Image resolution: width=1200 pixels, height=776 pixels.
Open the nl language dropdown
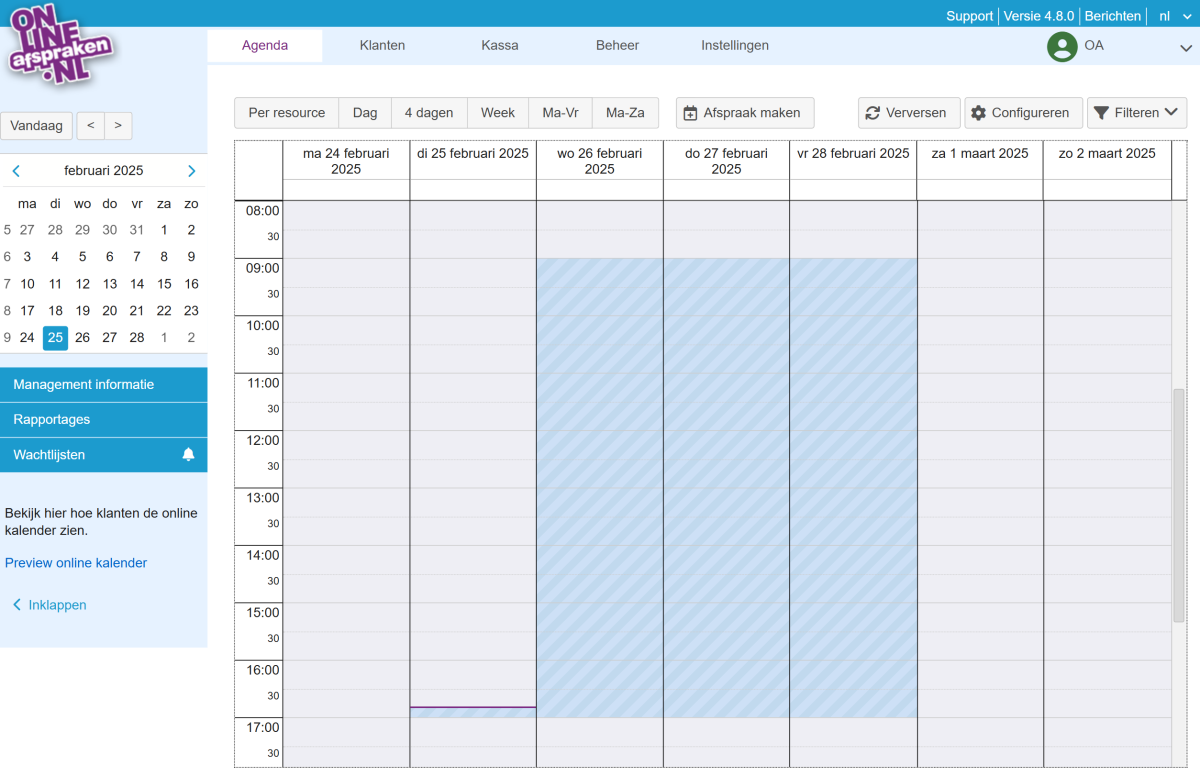pyautogui.click(x=1175, y=16)
